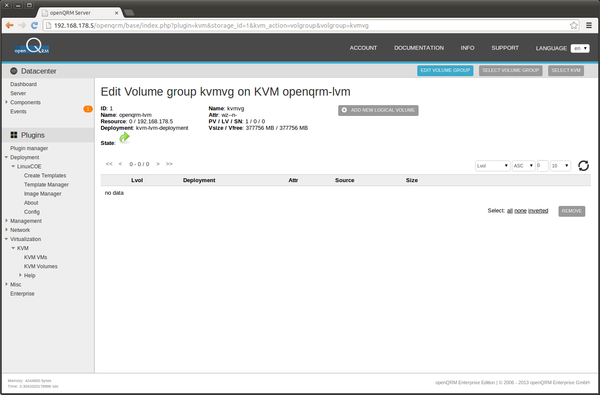Open Create Templates under LinuxCOE
Viewport: 600px width, 395px height.
coord(45,175)
